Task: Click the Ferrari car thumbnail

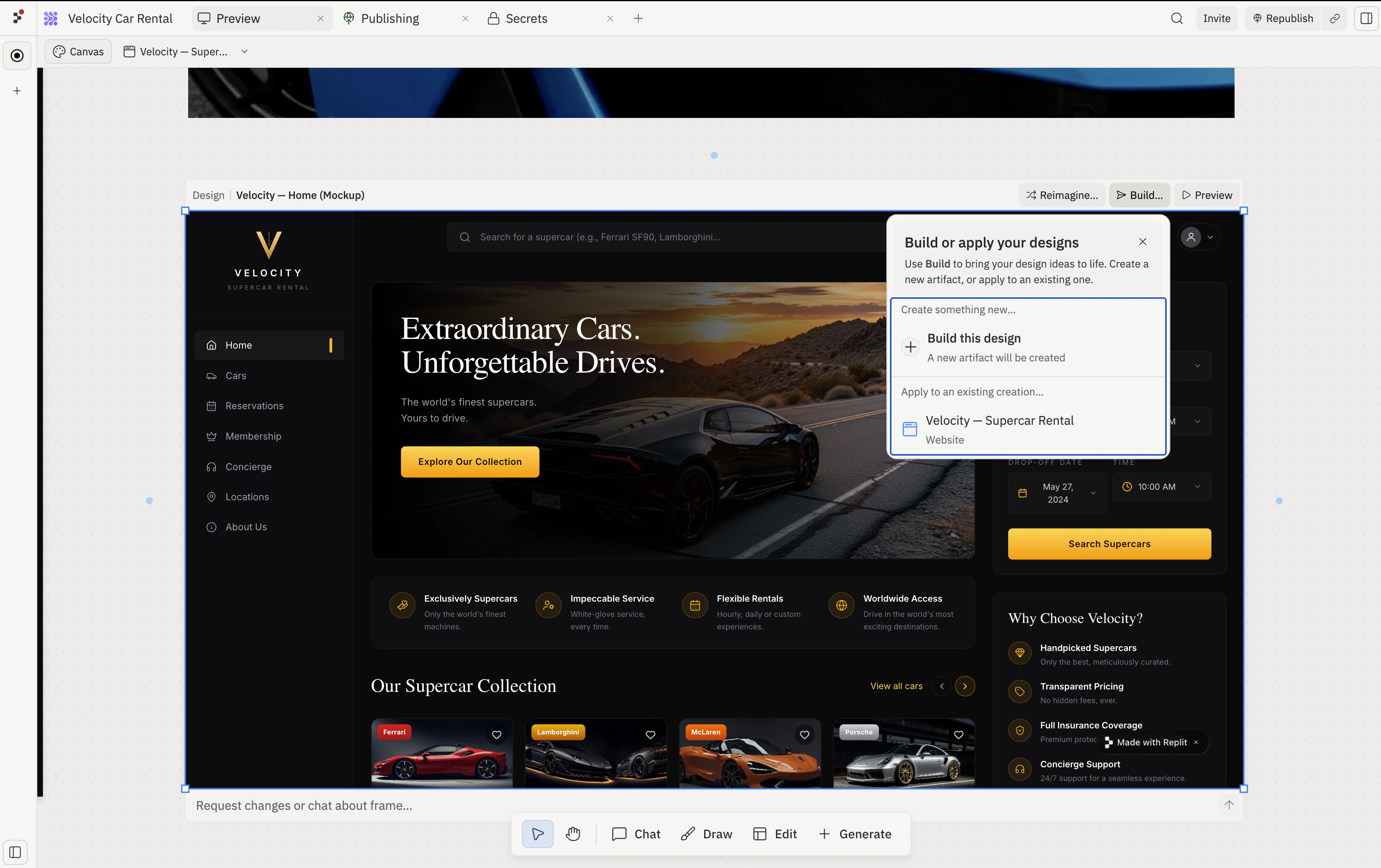Action: coord(442,753)
